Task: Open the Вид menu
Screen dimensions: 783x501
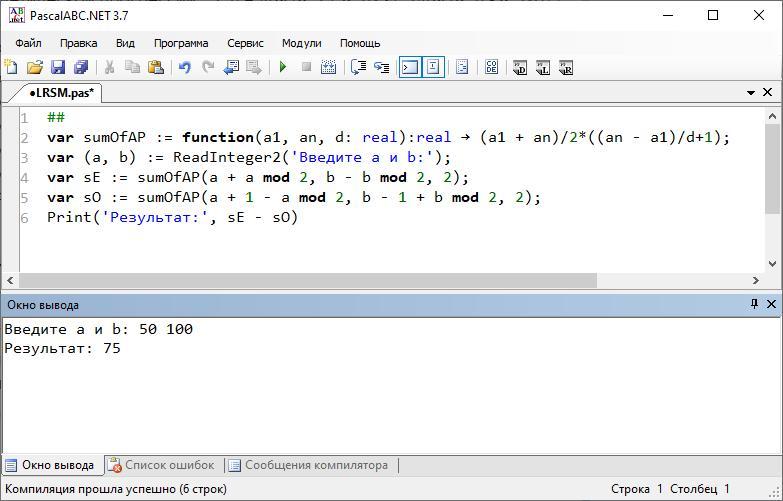Action: (125, 43)
